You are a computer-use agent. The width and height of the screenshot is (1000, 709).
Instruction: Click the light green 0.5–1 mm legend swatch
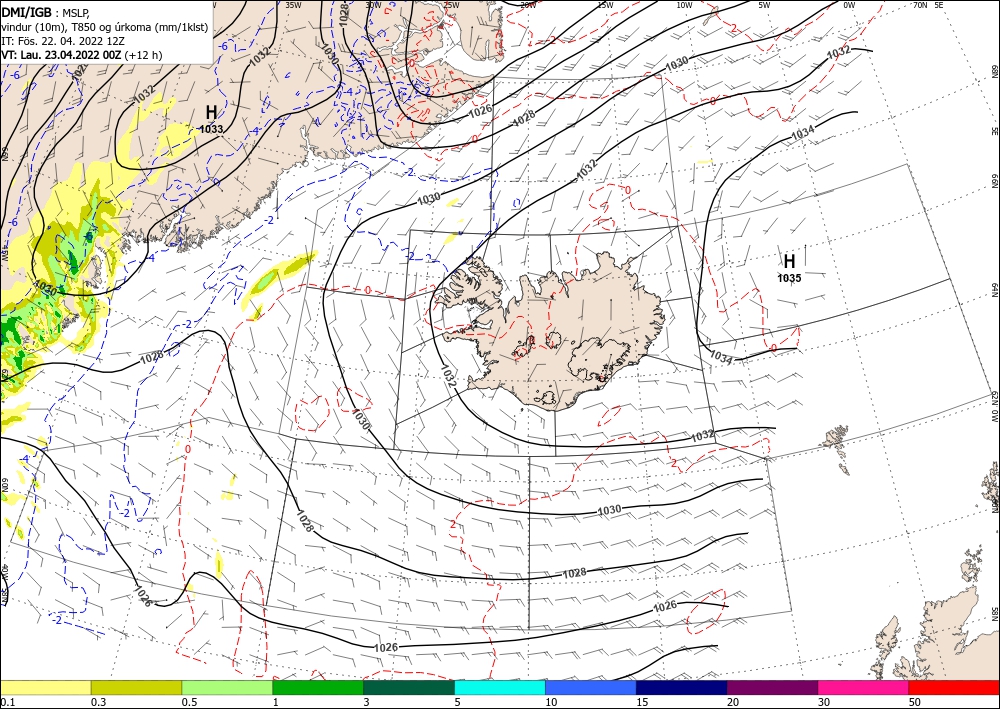click(227, 687)
